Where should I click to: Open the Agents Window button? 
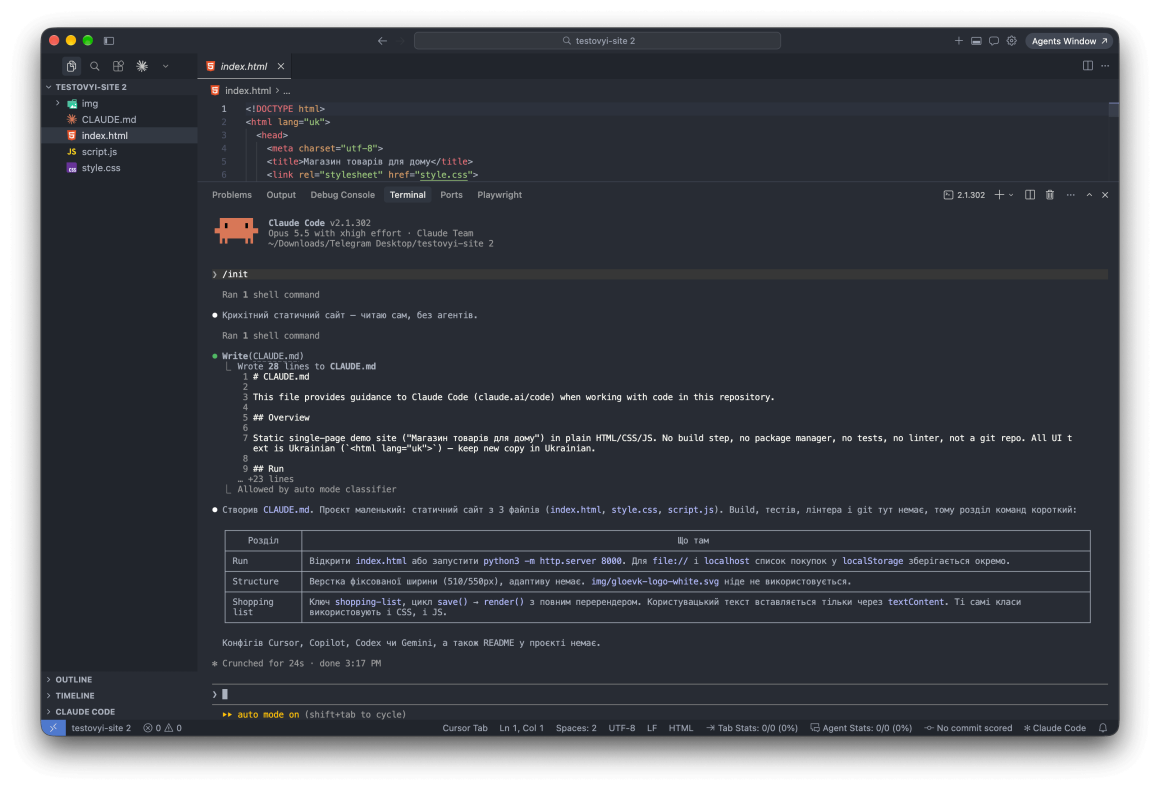coord(1069,41)
